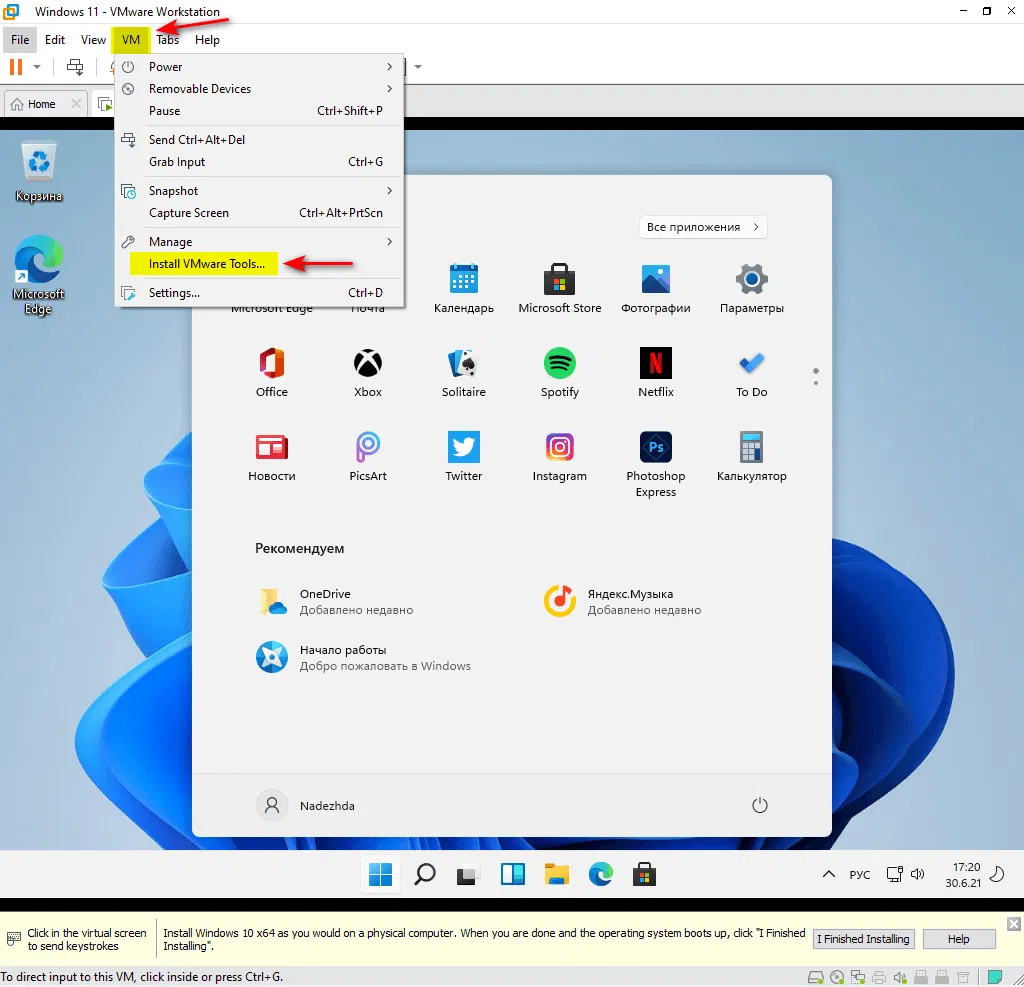The width and height of the screenshot is (1024, 987).
Task: Open the dropdown arrow beside the pause button
Action: pyautogui.click(x=37, y=67)
